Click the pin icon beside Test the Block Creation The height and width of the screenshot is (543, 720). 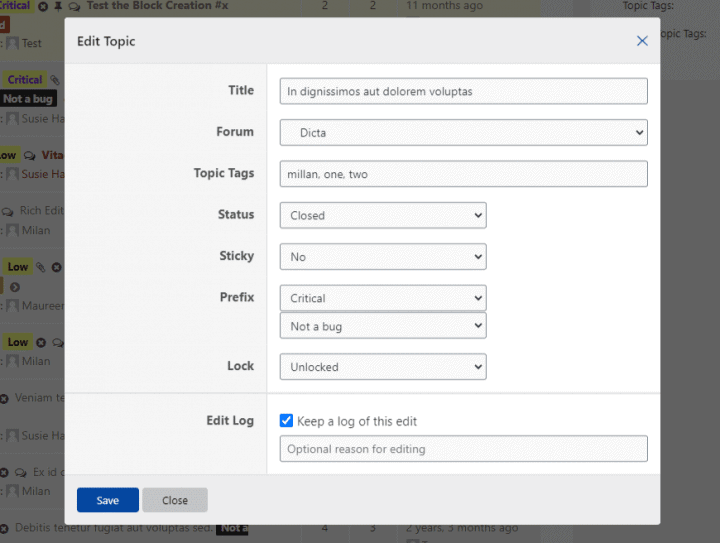coord(58,6)
